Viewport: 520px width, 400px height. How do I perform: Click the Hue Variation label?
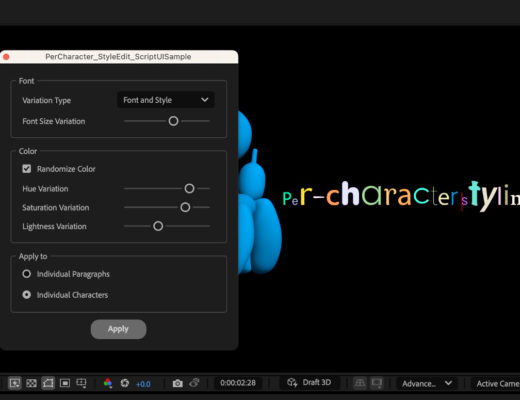[x=45, y=189]
